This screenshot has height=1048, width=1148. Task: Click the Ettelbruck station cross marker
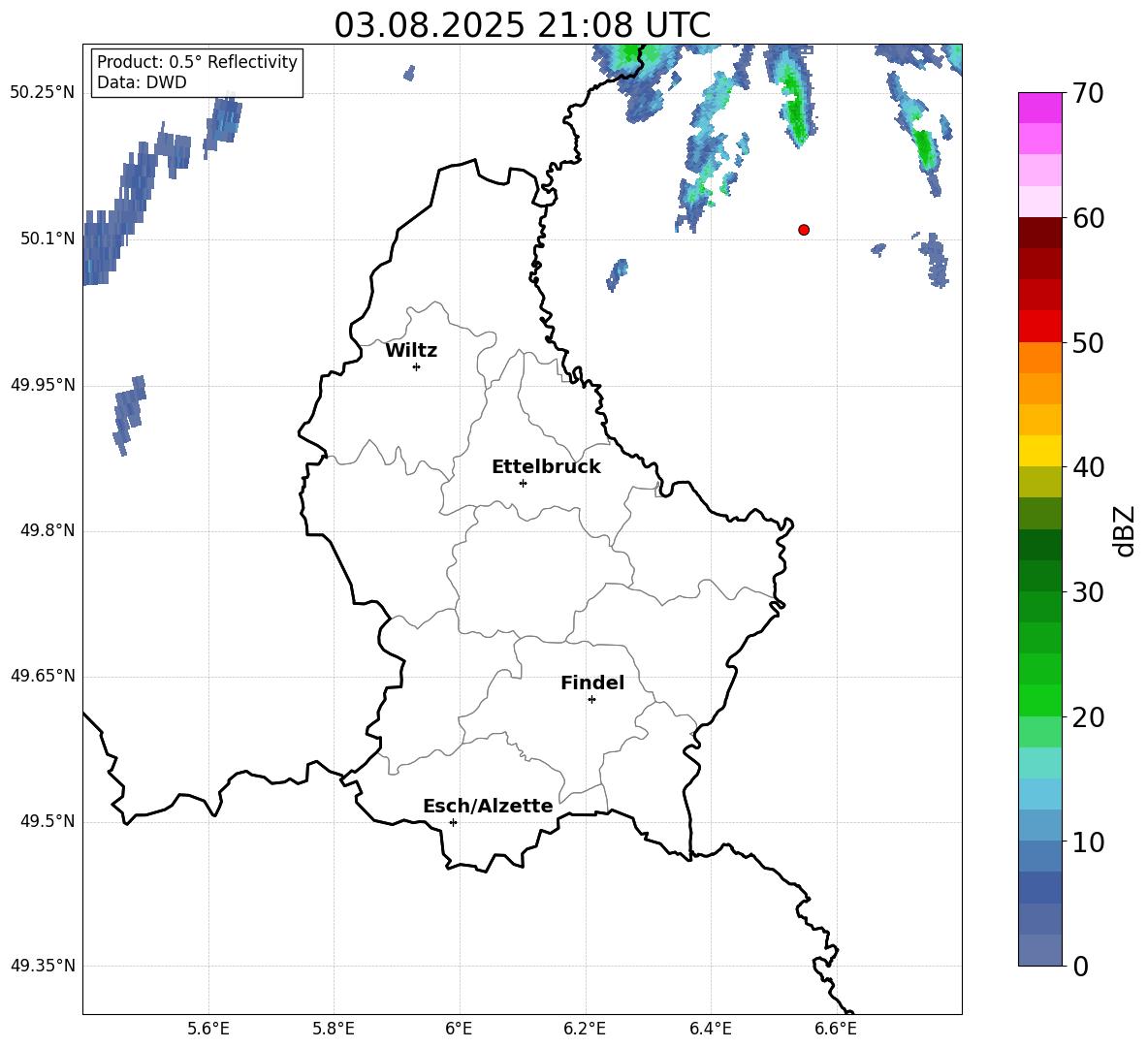pyautogui.click(x=523, y=483)
